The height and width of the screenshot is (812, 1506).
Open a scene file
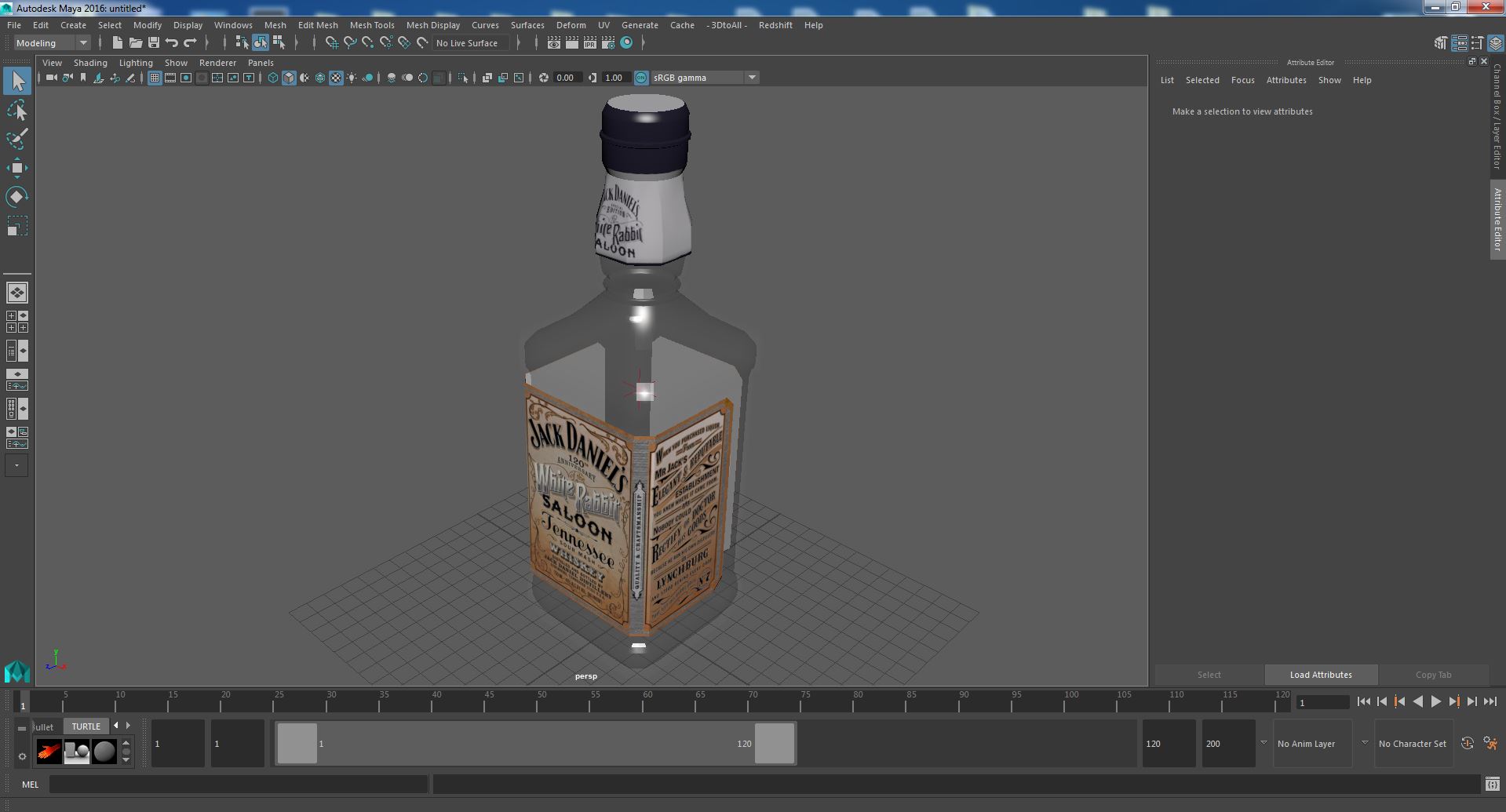tap(136, 43)
